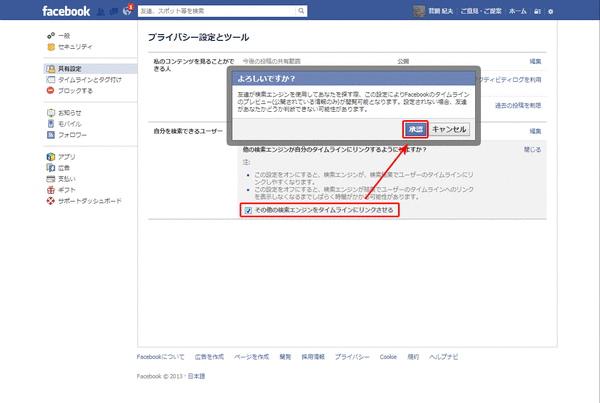The image size is (600, 403).
Task: Open Facebookについて footer link
Action: (x=160, y=357)
